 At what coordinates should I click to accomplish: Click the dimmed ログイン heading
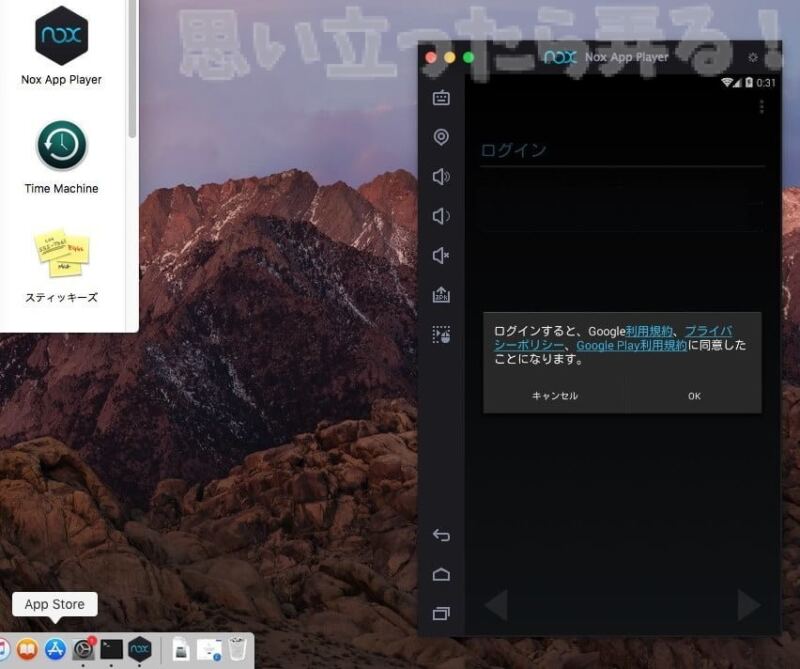coord(514,150)
